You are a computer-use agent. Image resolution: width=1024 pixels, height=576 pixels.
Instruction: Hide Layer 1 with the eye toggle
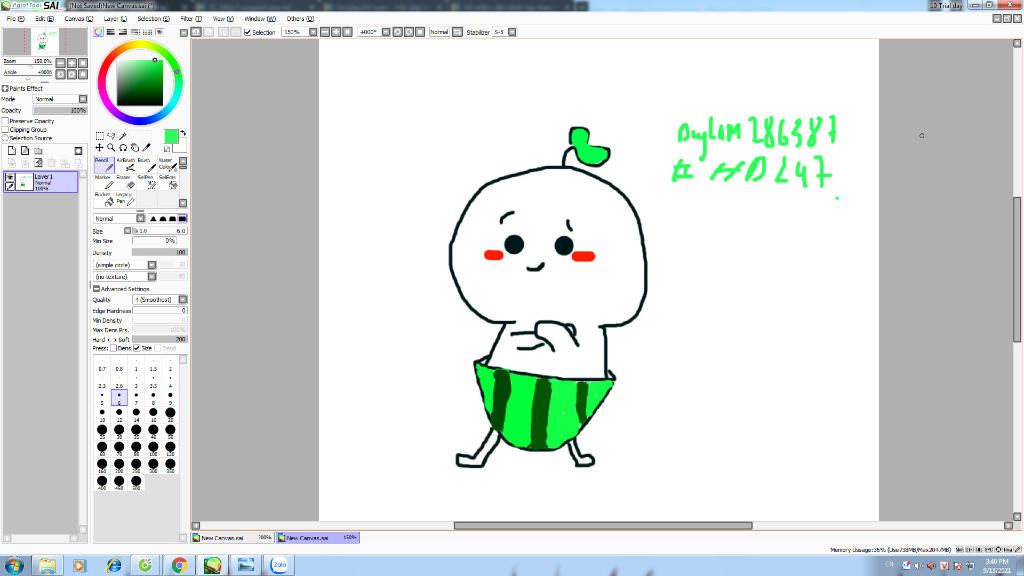coord(10,177)
